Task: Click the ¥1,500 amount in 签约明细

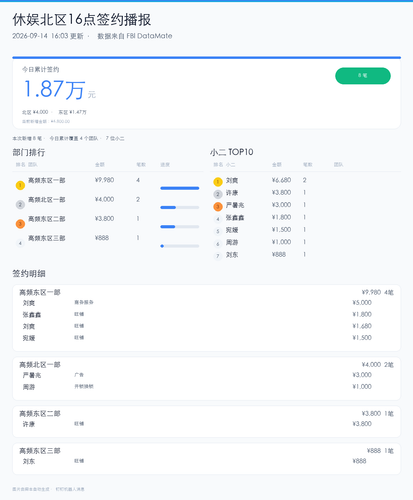Action: point(362,338)
